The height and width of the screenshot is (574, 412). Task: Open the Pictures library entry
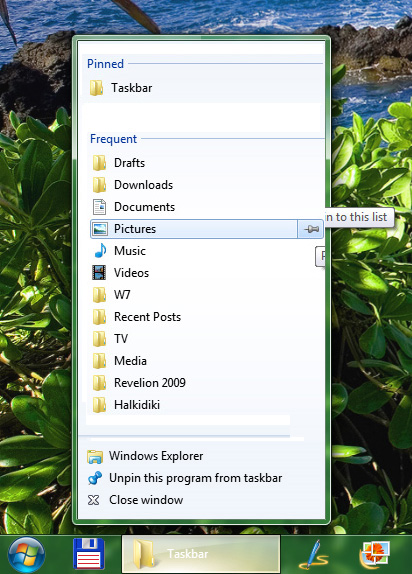(x=194, y=229)
